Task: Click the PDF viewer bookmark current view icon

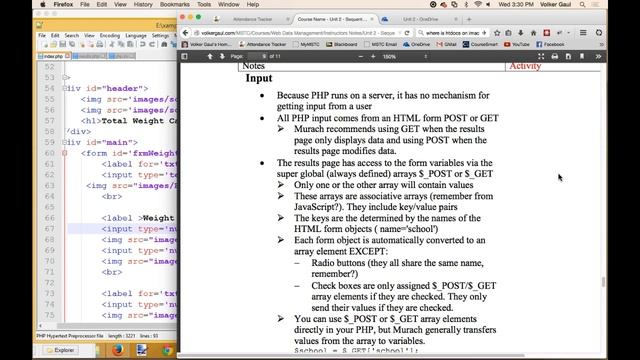Action: coord(582,56)
